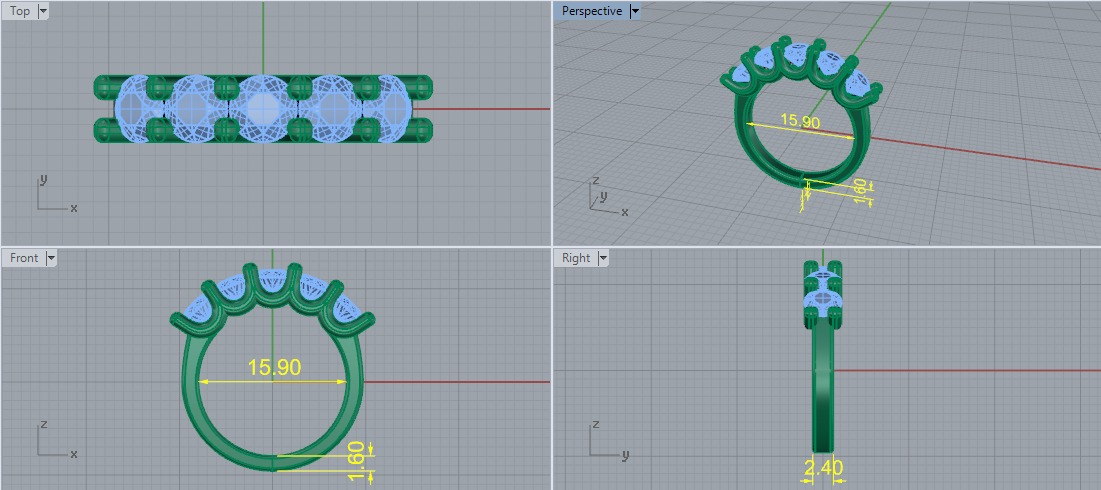Select the 2.40 dimension in Right view
The image size is (1101, 490).
click(x=824, y=468)
